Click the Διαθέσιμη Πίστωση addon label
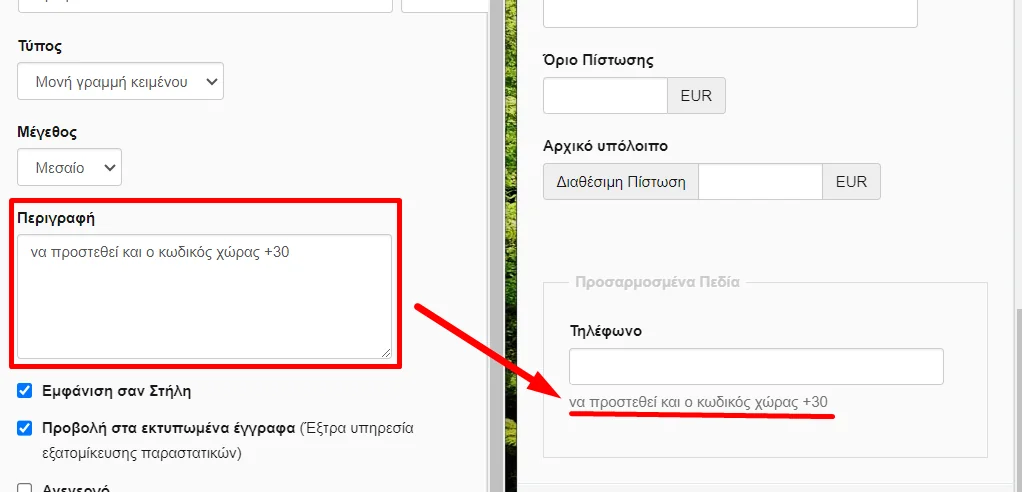The width and height of the screenshot is (1022, 492). (x=620, y=182)
